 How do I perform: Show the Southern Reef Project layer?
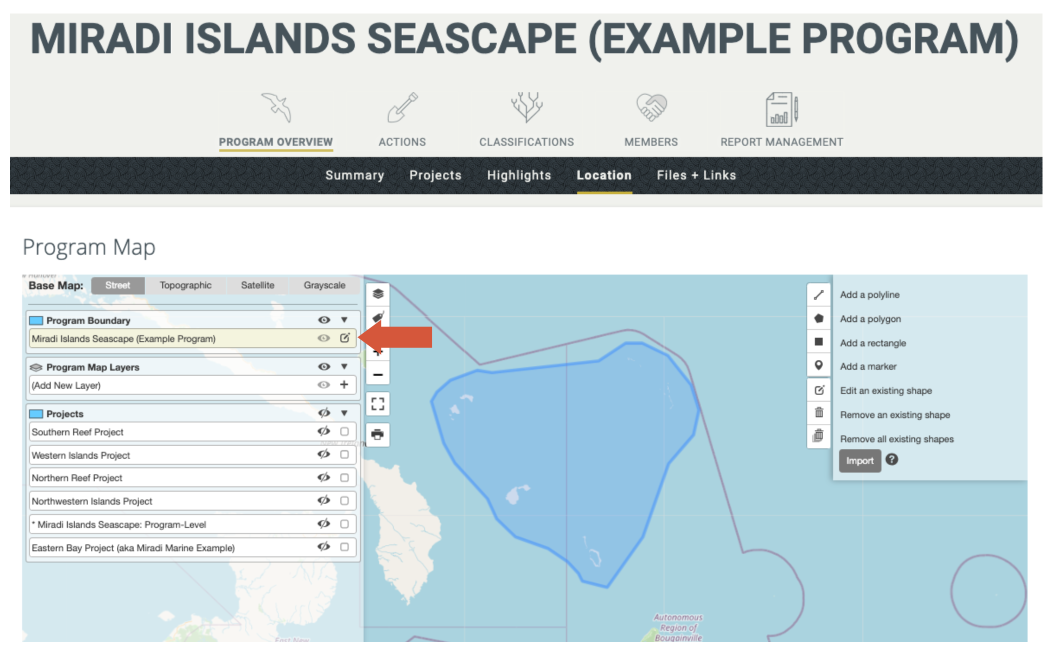click(323, 431)
